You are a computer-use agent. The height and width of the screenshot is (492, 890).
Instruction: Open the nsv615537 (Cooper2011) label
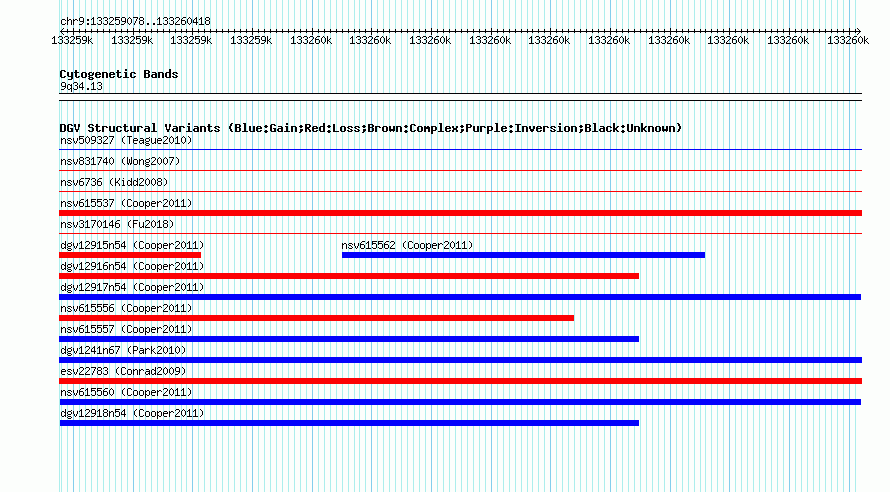[x=126, y=203]
